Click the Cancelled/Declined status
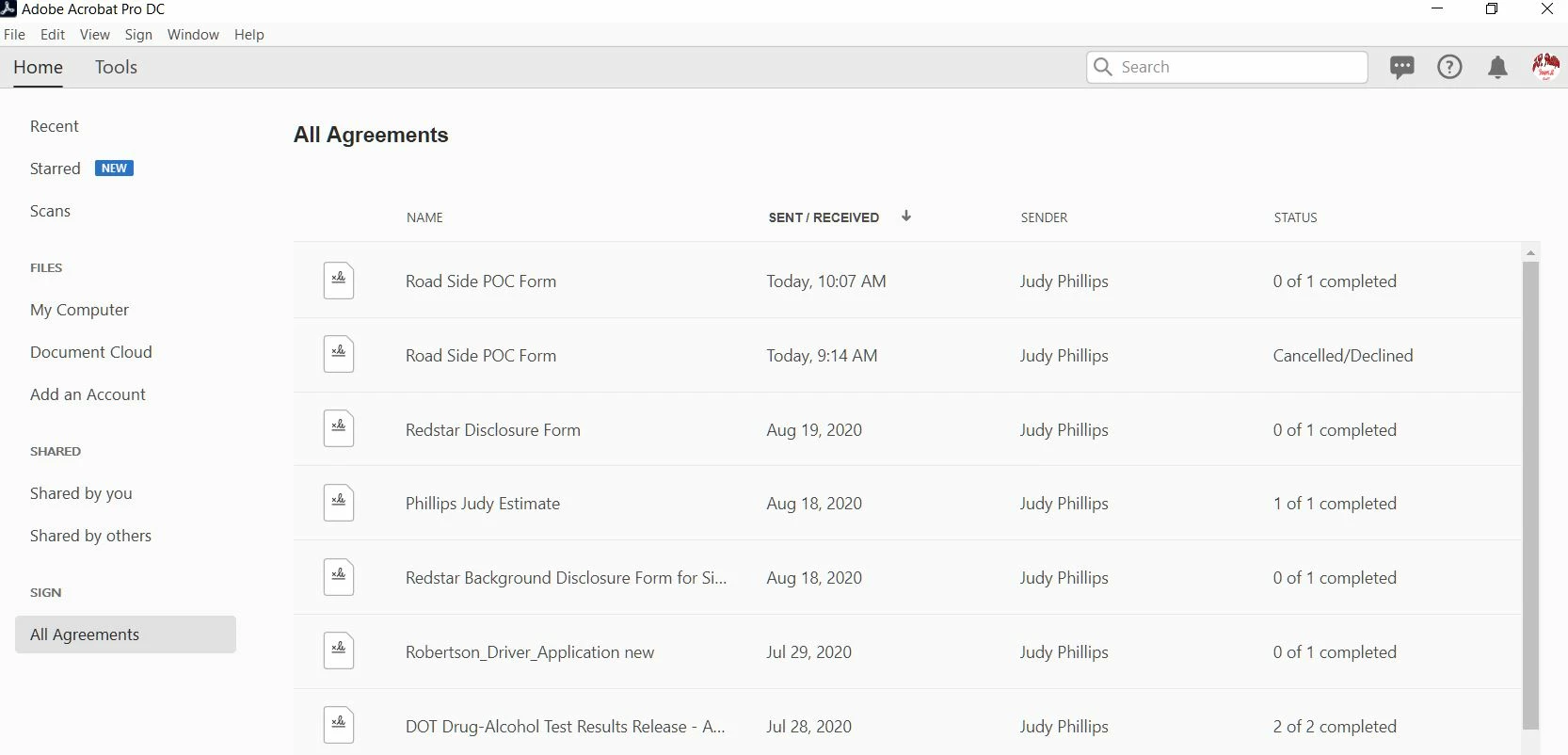Screen dimensions: 1568x755 1343,356
